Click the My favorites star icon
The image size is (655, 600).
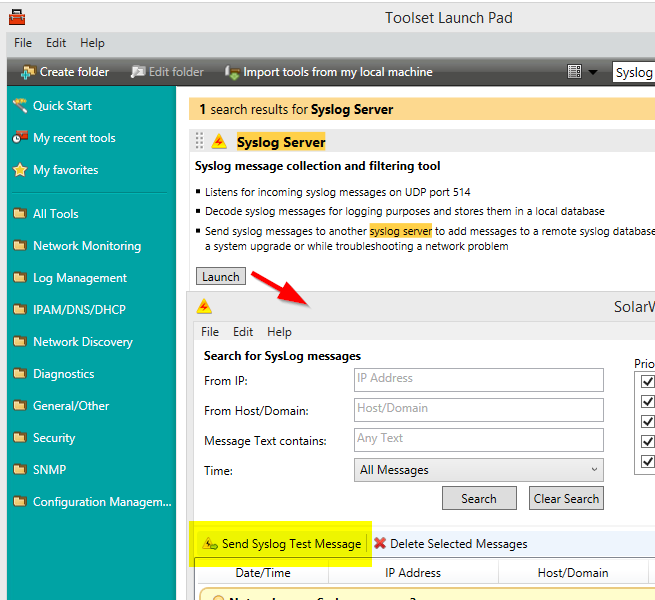point(20,170)
